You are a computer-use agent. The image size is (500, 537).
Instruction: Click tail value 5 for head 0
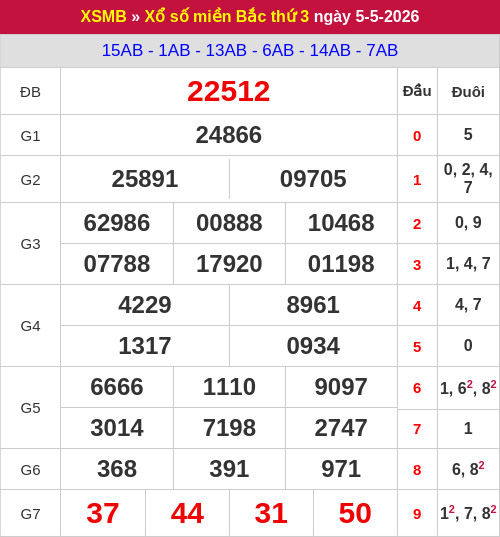click(x=468, y=134)
